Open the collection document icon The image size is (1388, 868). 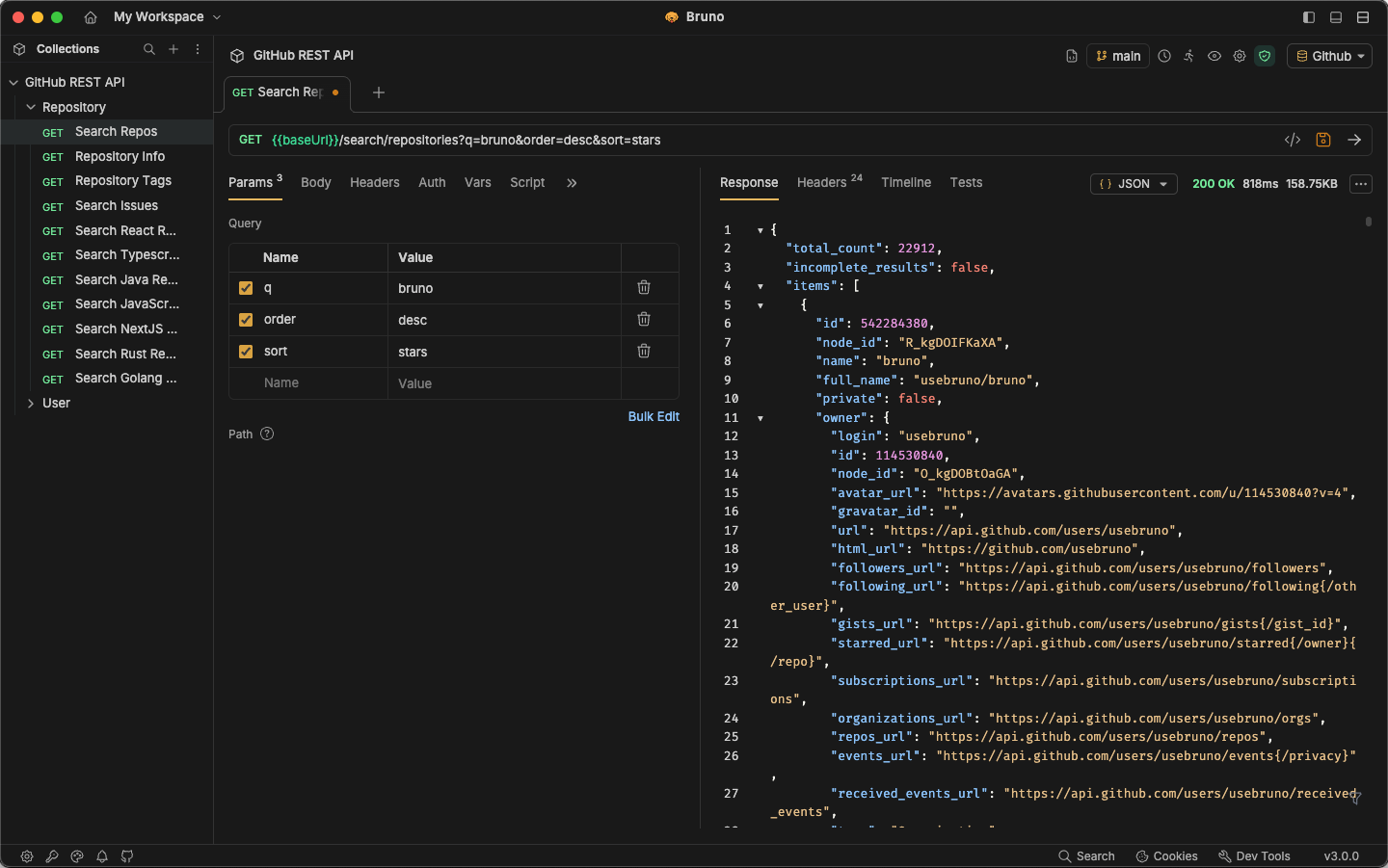point(1072,56)
